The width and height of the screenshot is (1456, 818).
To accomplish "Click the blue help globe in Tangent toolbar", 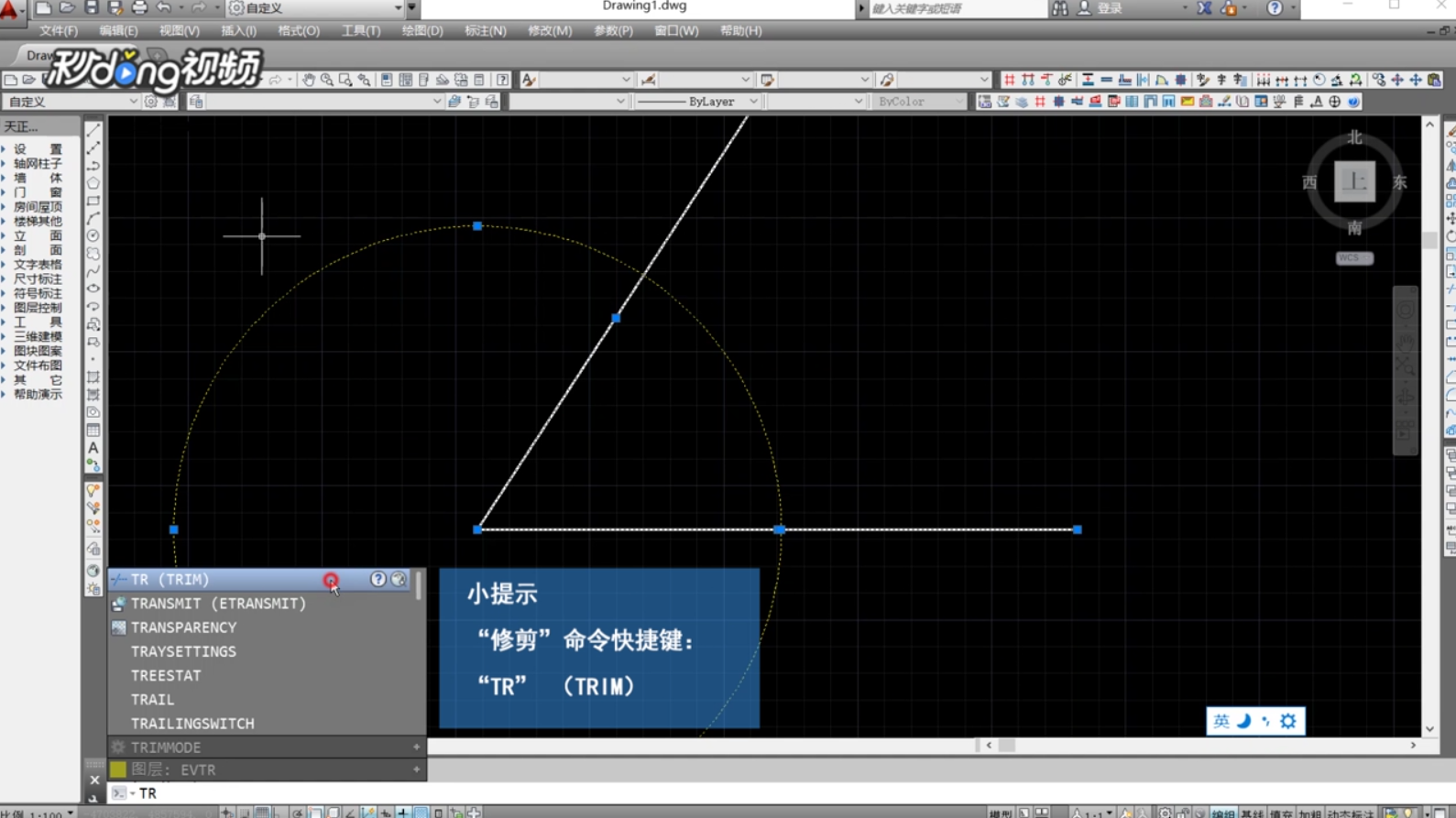I will click(1353, 102).
